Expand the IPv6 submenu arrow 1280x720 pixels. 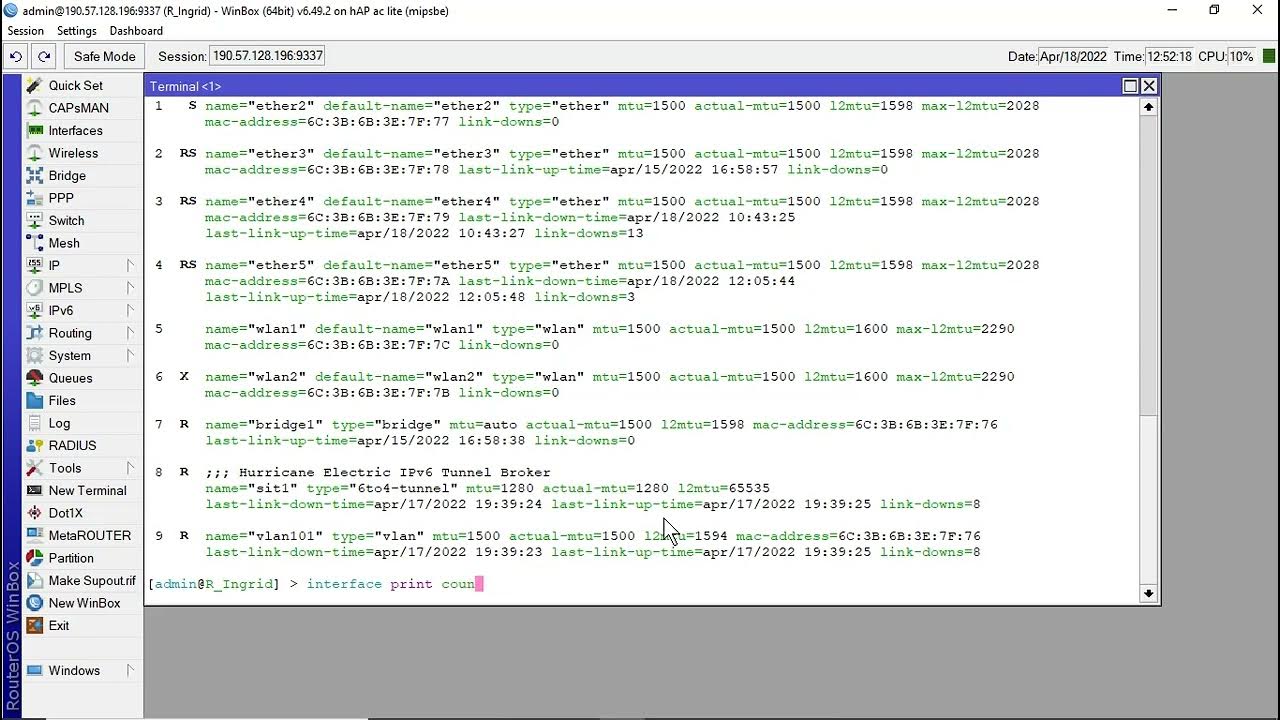coord(130,310)
